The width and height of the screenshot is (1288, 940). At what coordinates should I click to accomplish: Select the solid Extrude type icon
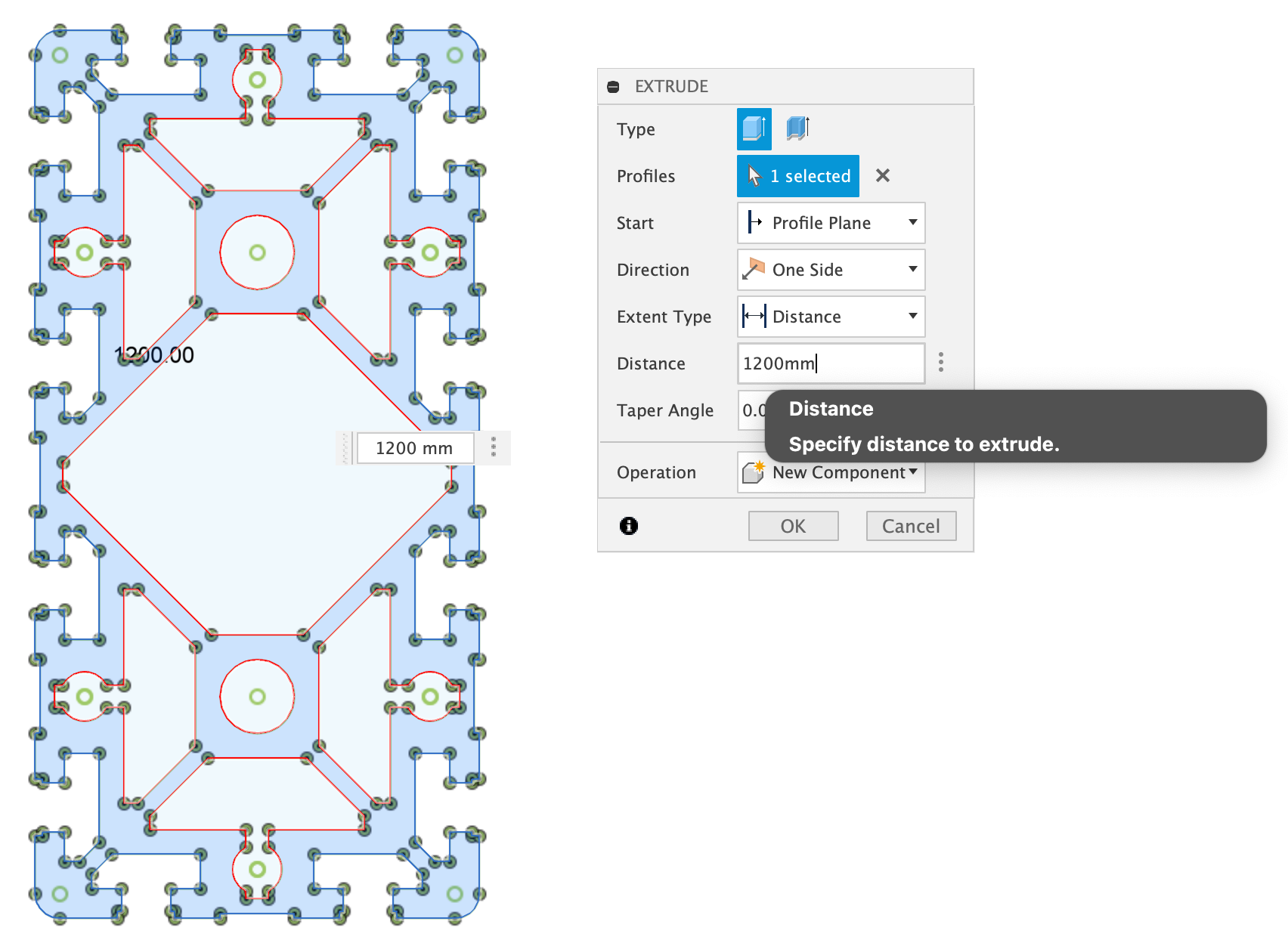pos(754,128)
